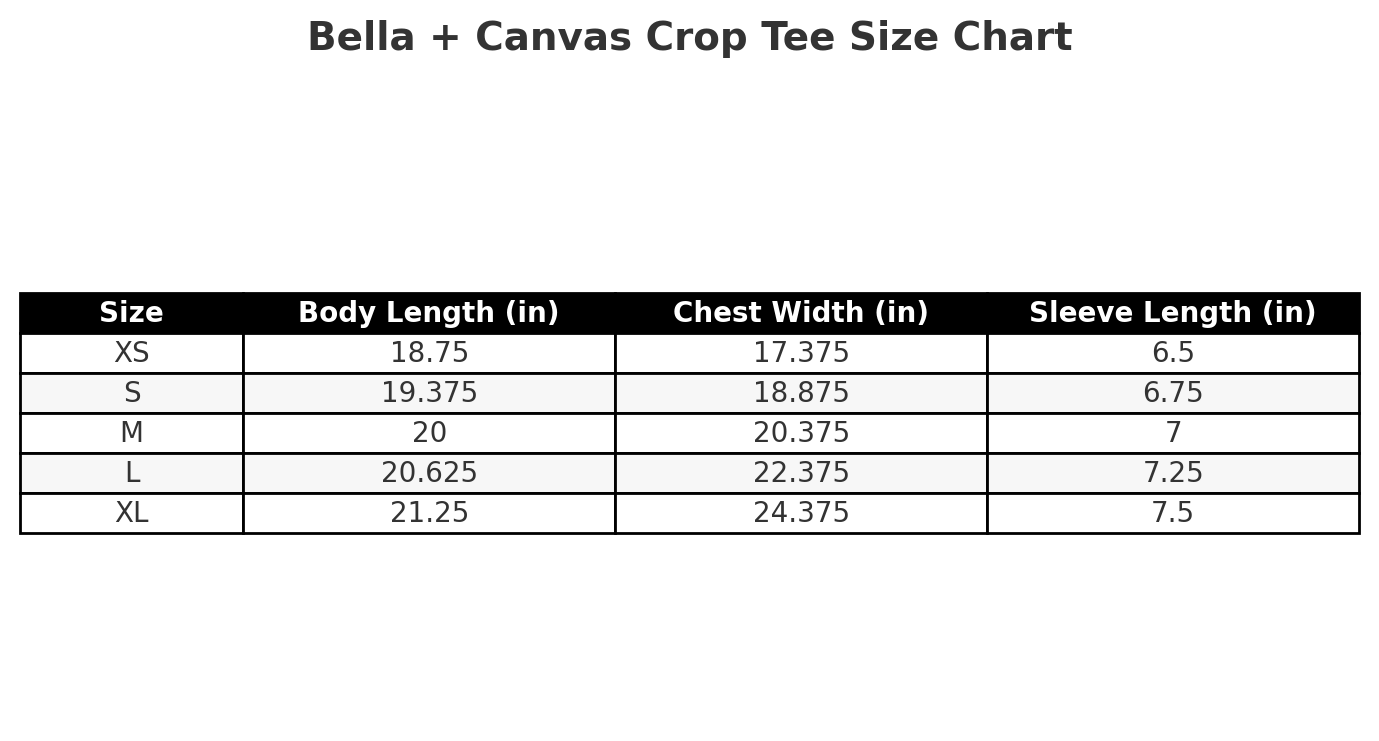Click the Size column header
This screenshot has width=1379, height=741.
point(131,313)
